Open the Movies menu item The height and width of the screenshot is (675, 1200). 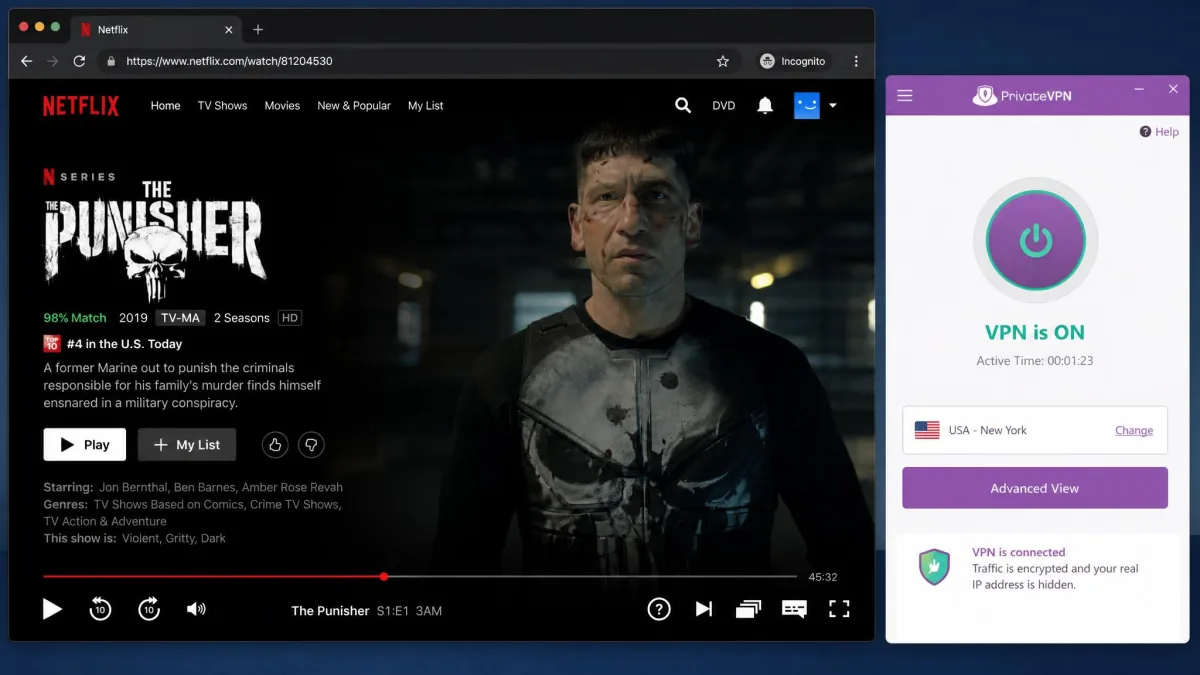point(282,105)
